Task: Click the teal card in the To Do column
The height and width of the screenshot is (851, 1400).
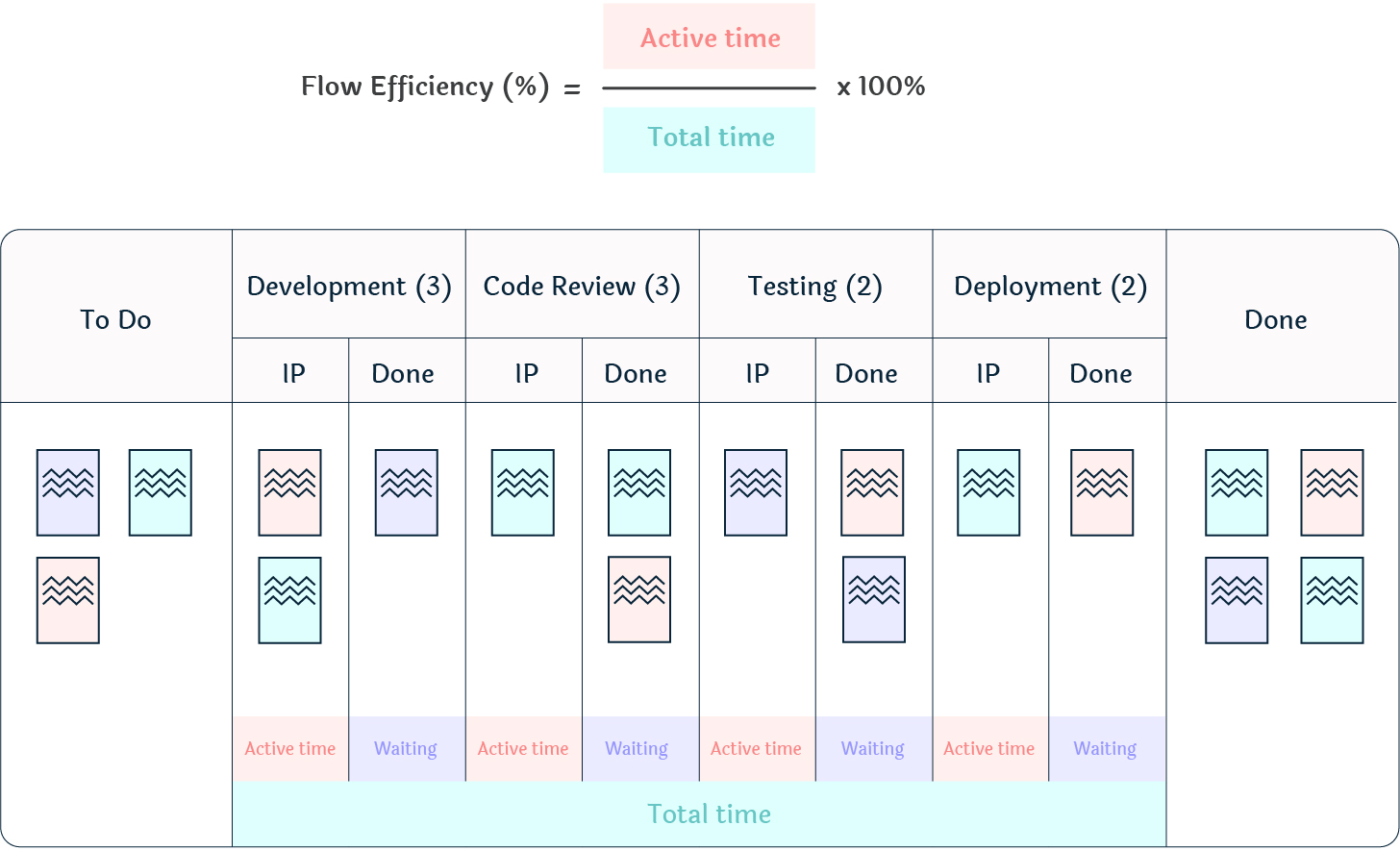Action: click(x=160, y=492)
